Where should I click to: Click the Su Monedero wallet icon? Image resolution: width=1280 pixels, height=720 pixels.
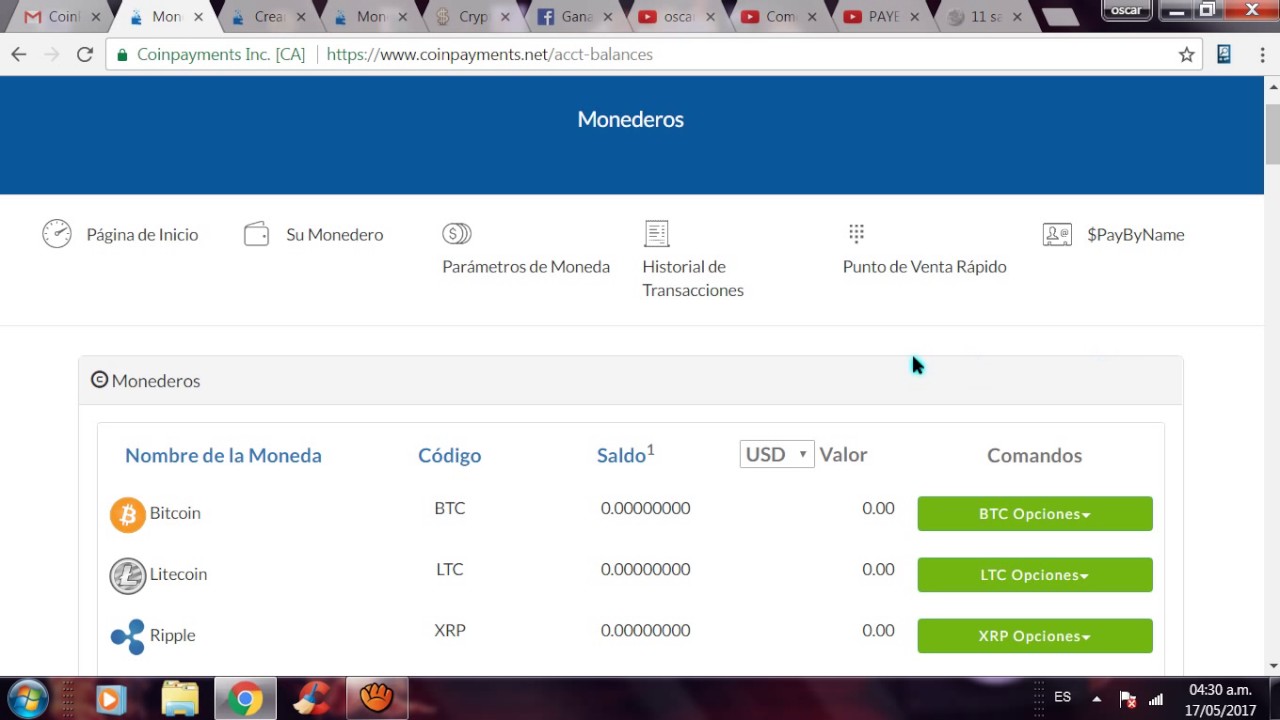[257, 234]
